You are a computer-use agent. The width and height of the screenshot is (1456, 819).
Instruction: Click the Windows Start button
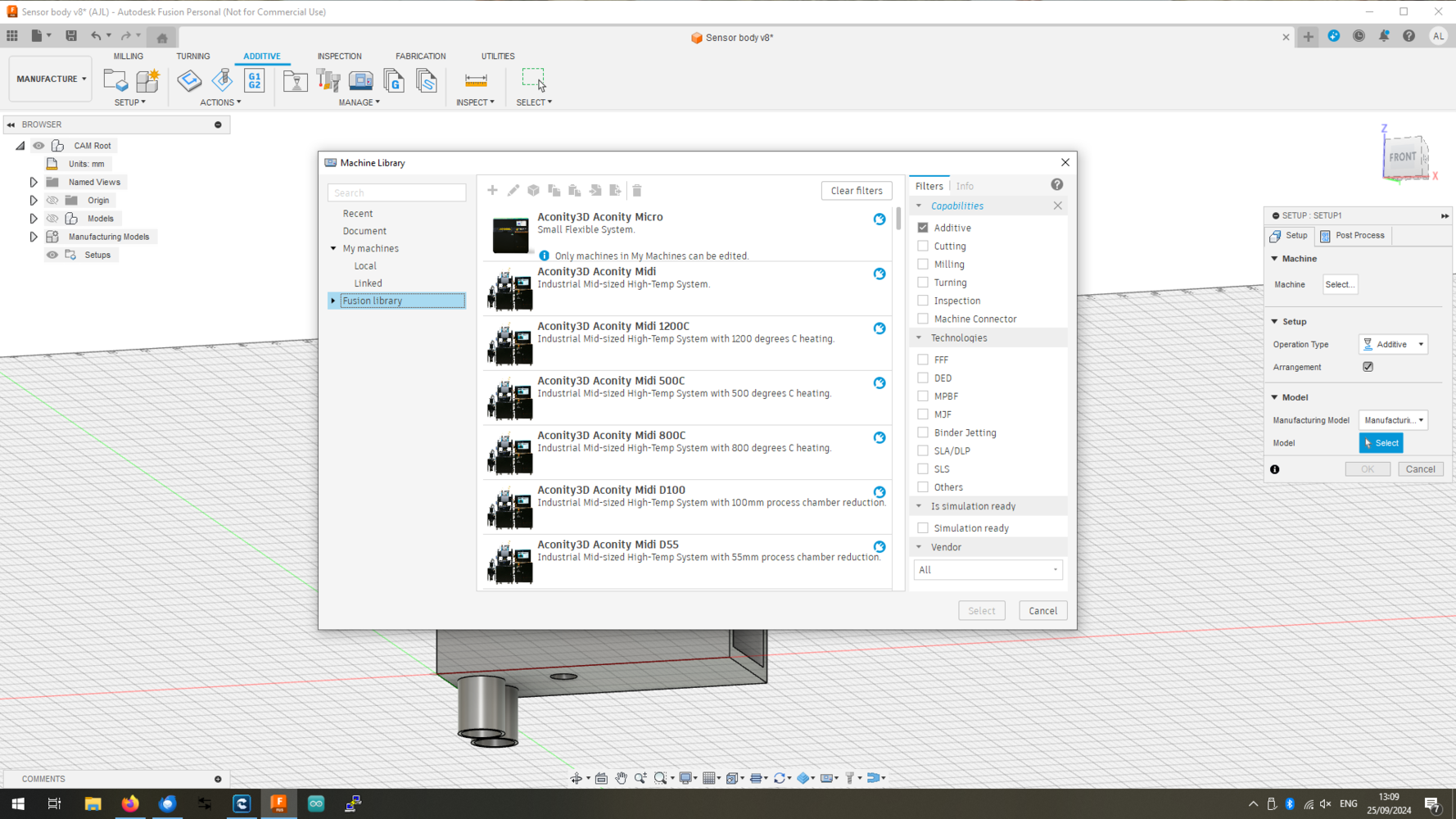point(18,803)
